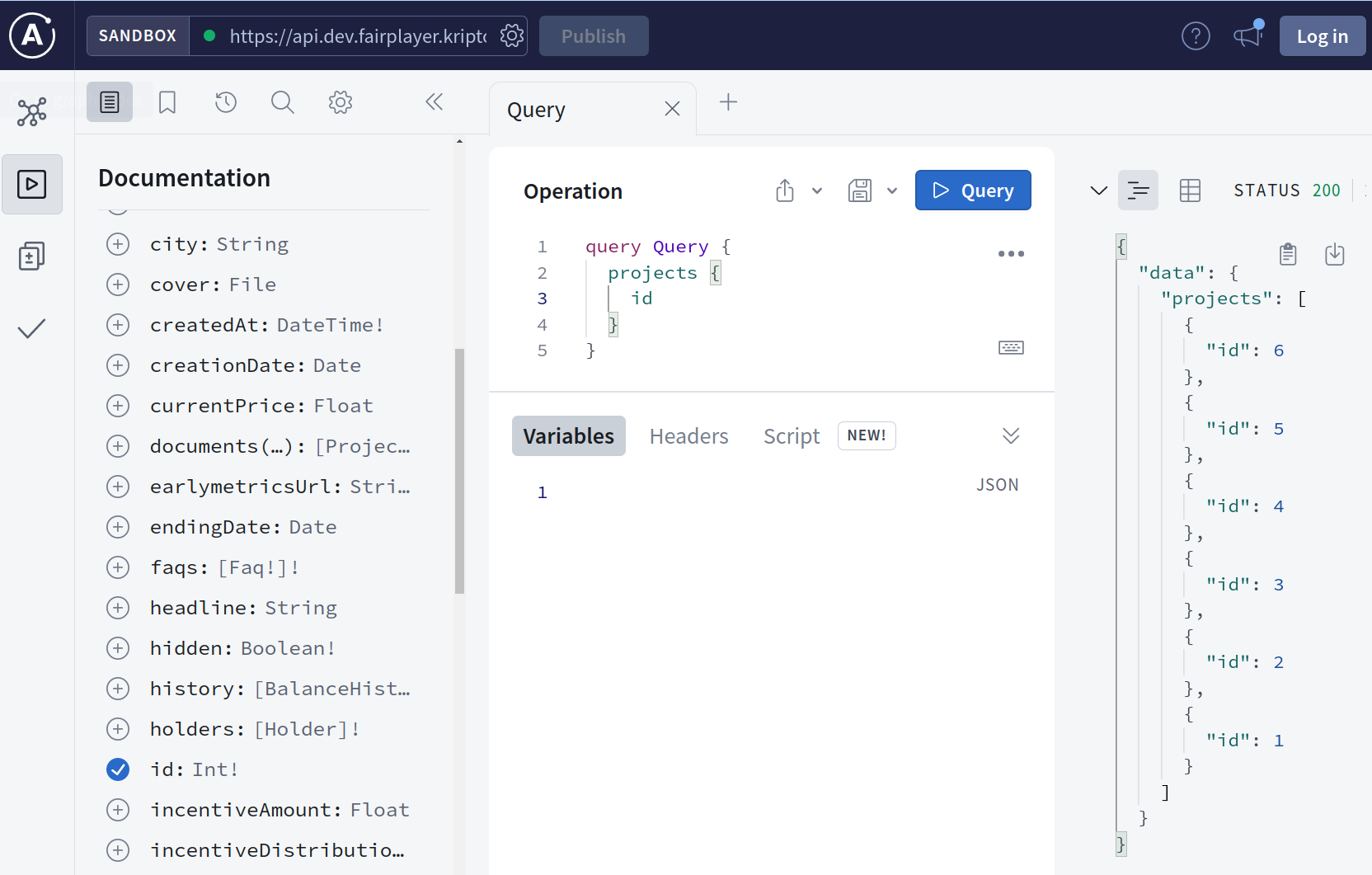This screenshot has height=875, width=1372.
Task: Add the headline field to the query
Action: pos(118,608)
